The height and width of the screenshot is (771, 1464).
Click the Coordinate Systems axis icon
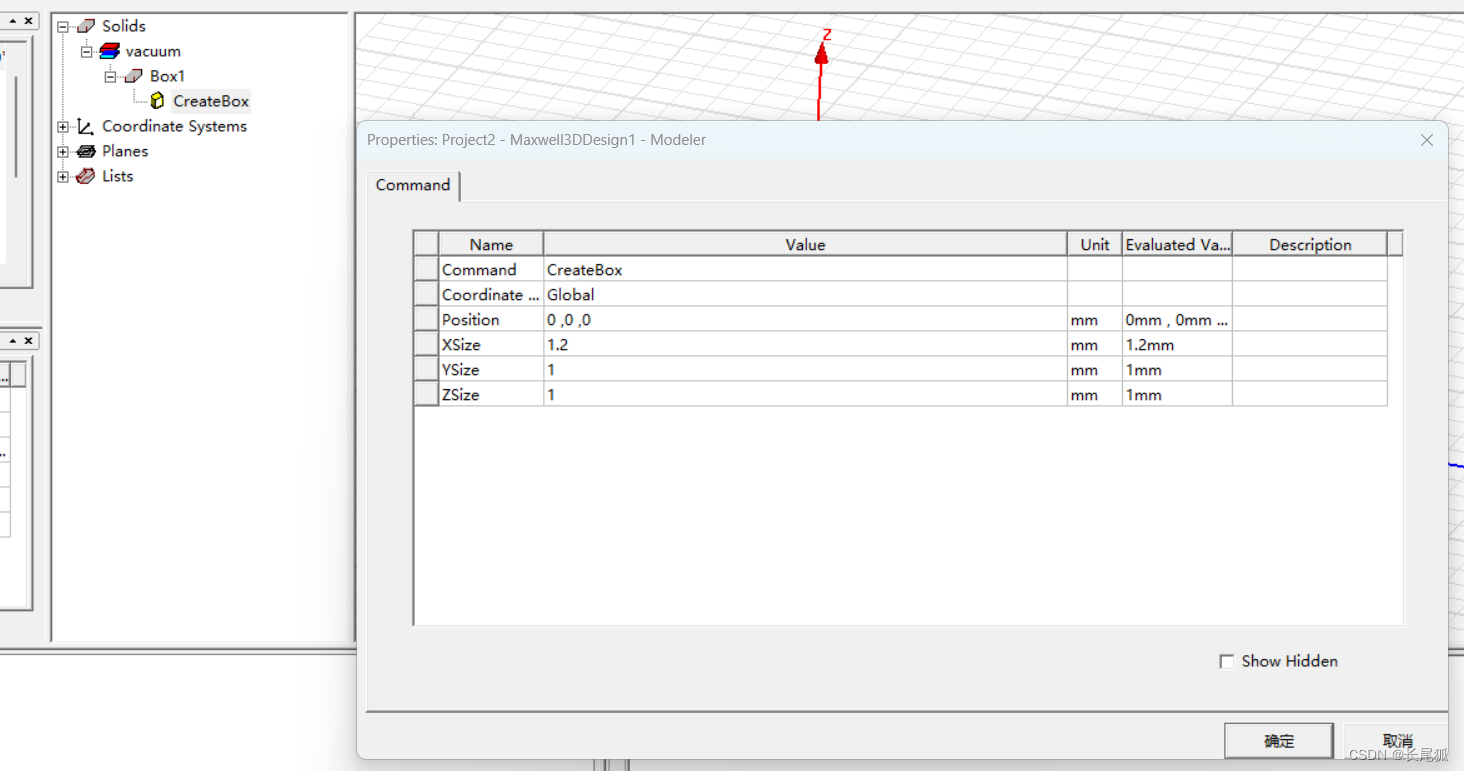[x=86, y=127]
